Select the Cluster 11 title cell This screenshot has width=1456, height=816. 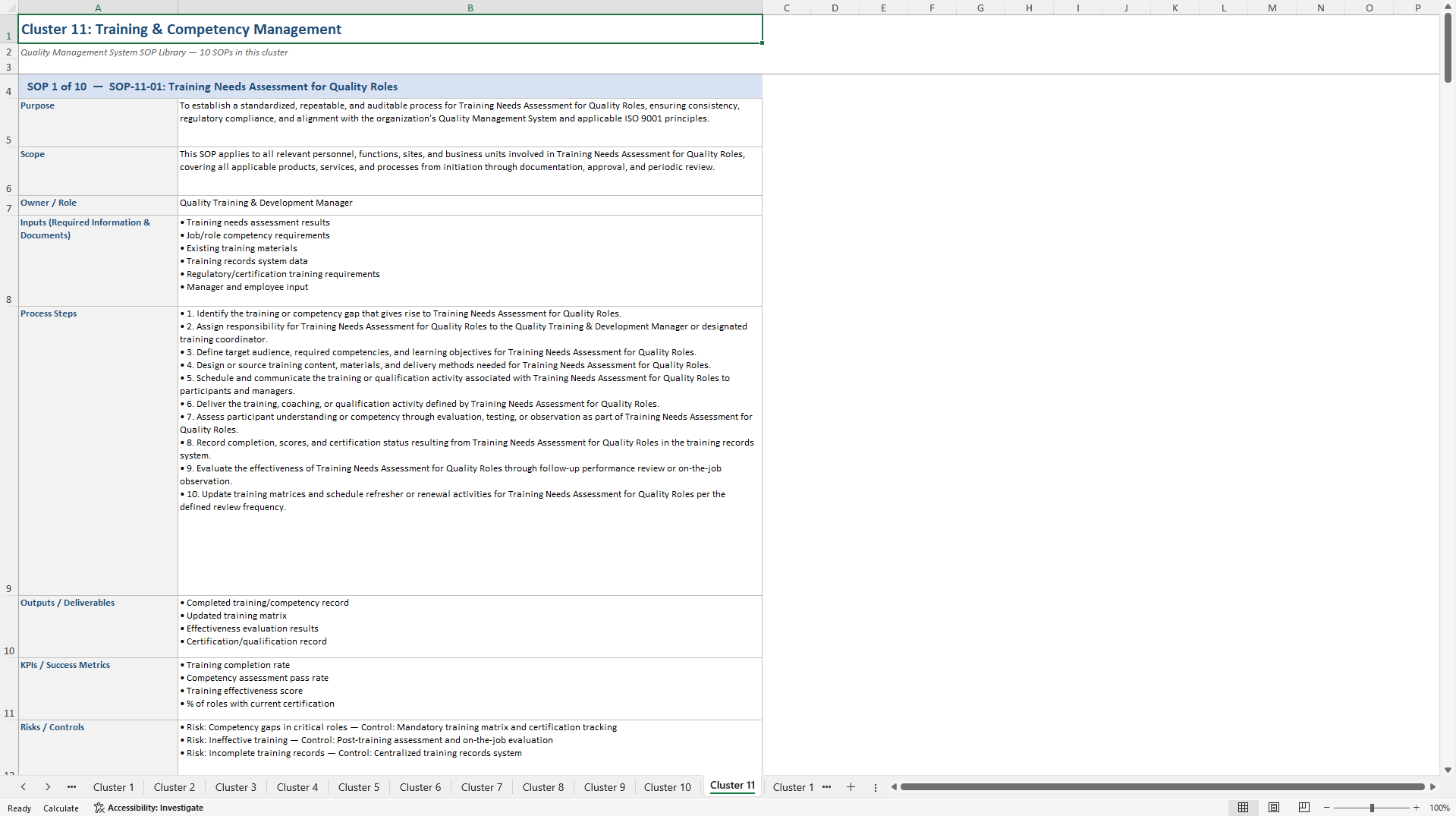(x=390, y=29)
